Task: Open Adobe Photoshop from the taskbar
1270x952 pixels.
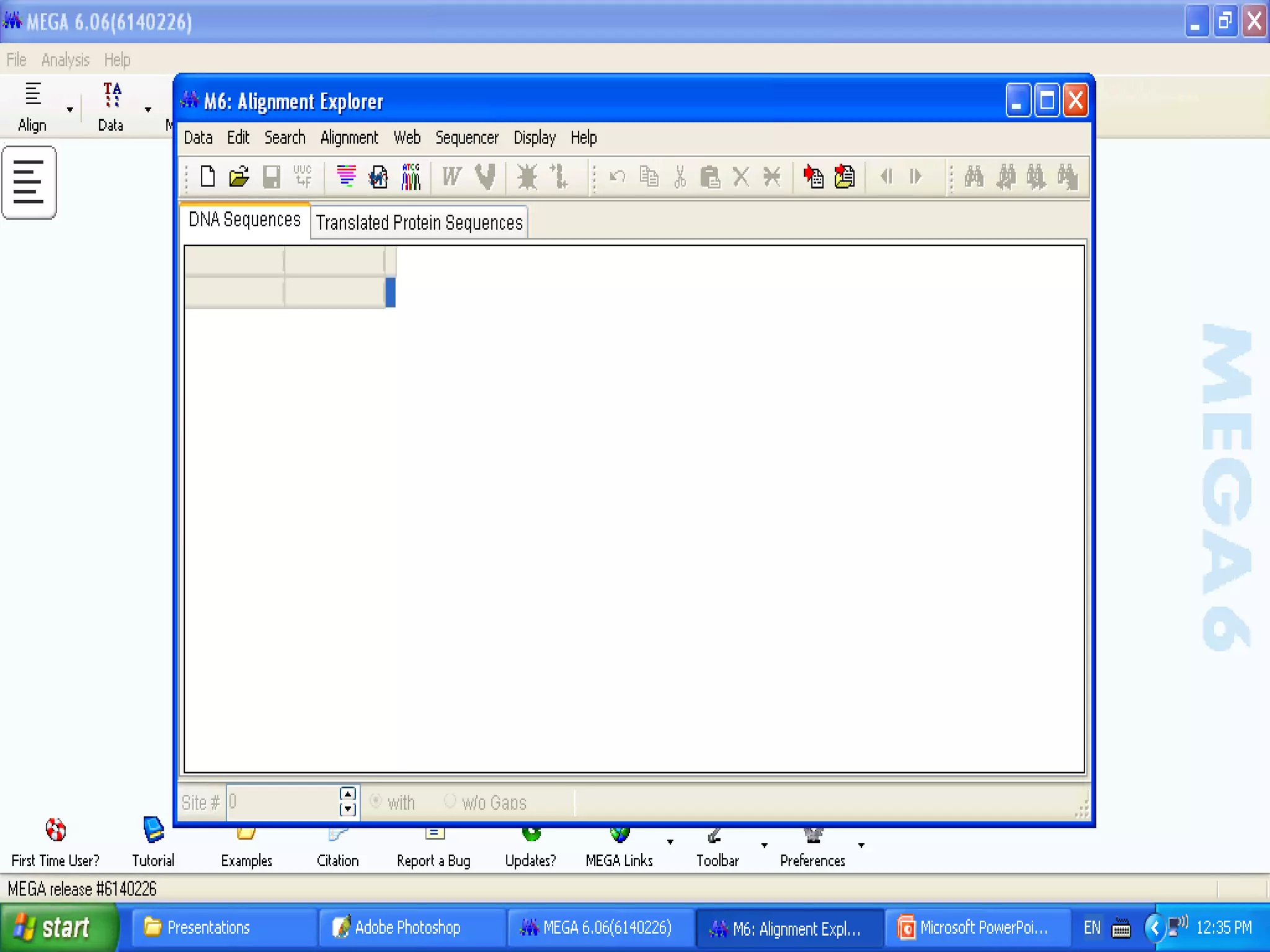Action: [x=407, y=928]
